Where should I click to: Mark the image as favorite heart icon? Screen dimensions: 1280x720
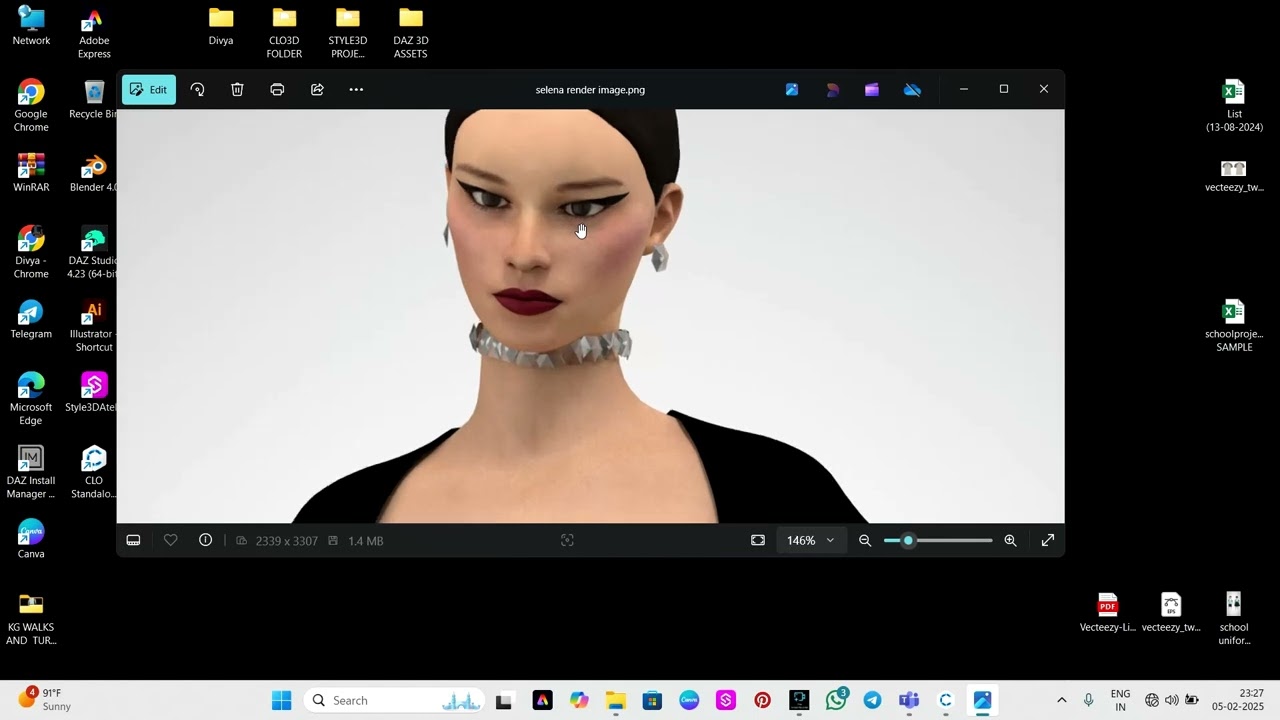(x=170, y=540)
